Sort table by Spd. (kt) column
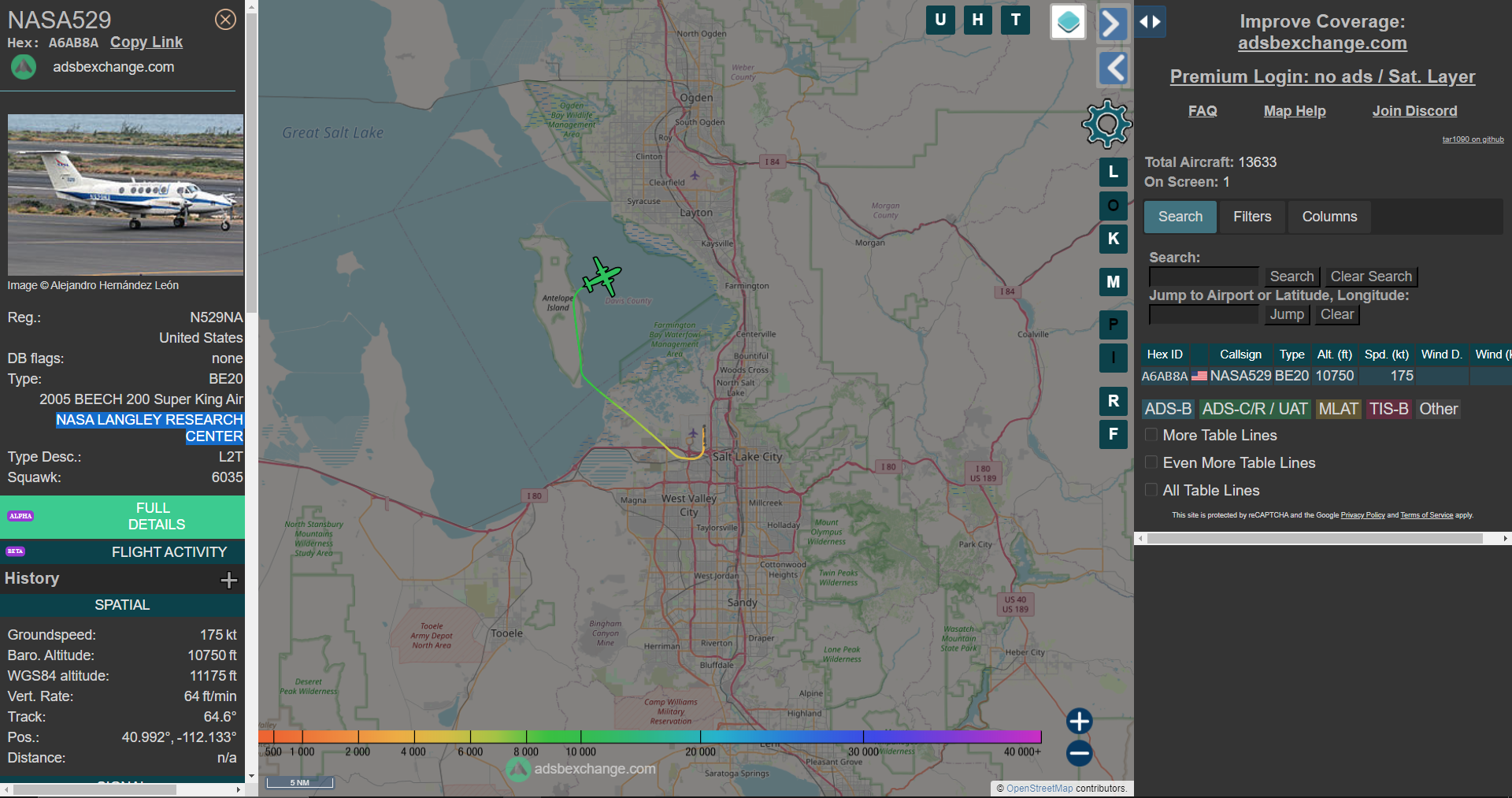Viewport: 1512px width, 798px height. (1386, 354)
